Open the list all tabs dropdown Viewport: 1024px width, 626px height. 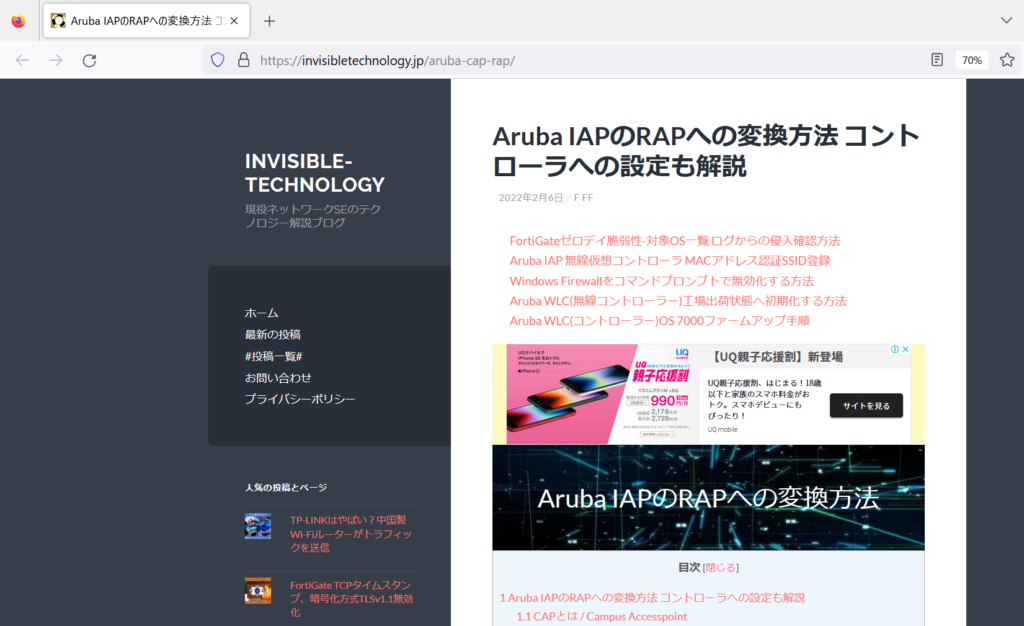[1006, 20]
